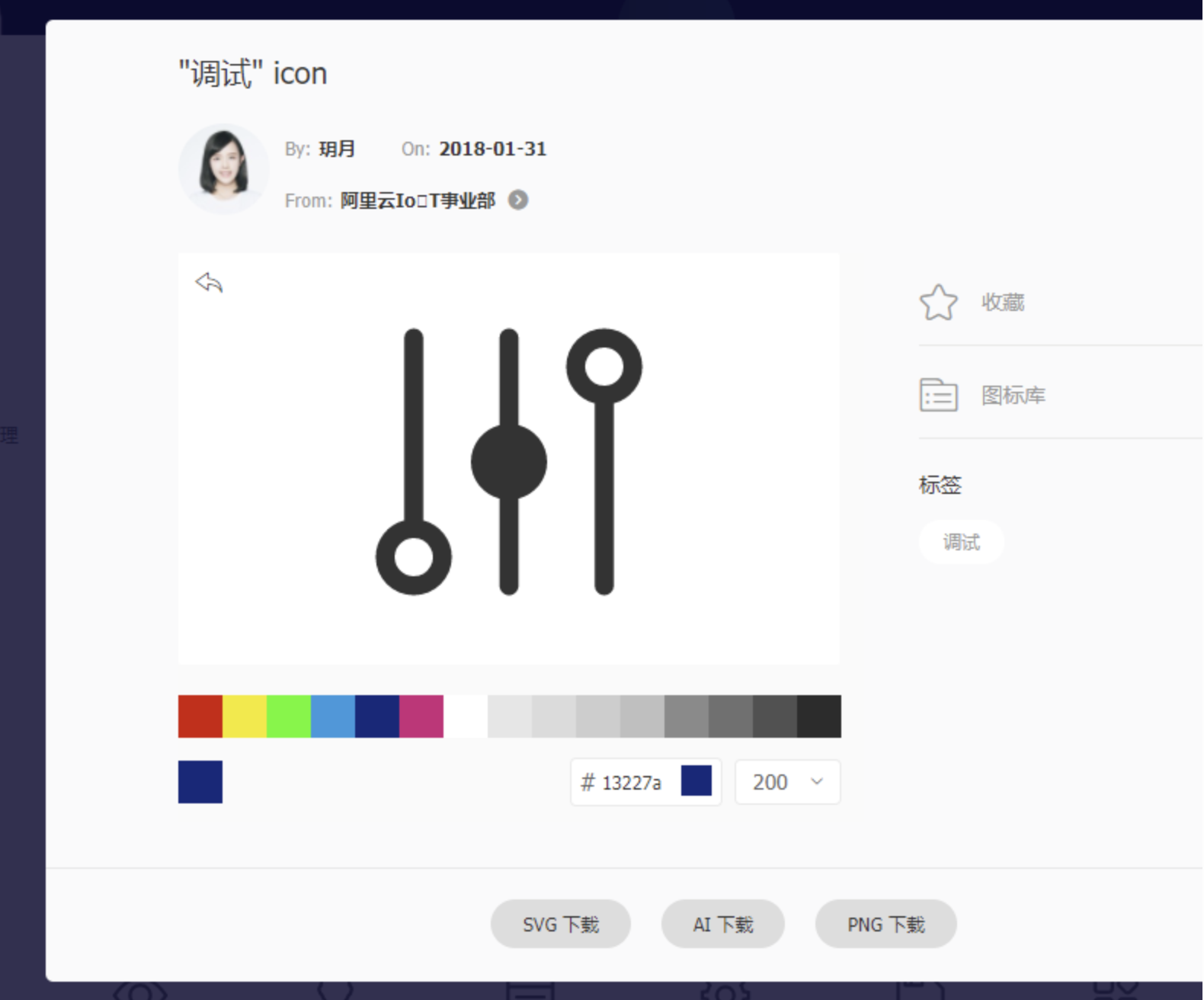Click the slider icon preview image

[509, 461]
